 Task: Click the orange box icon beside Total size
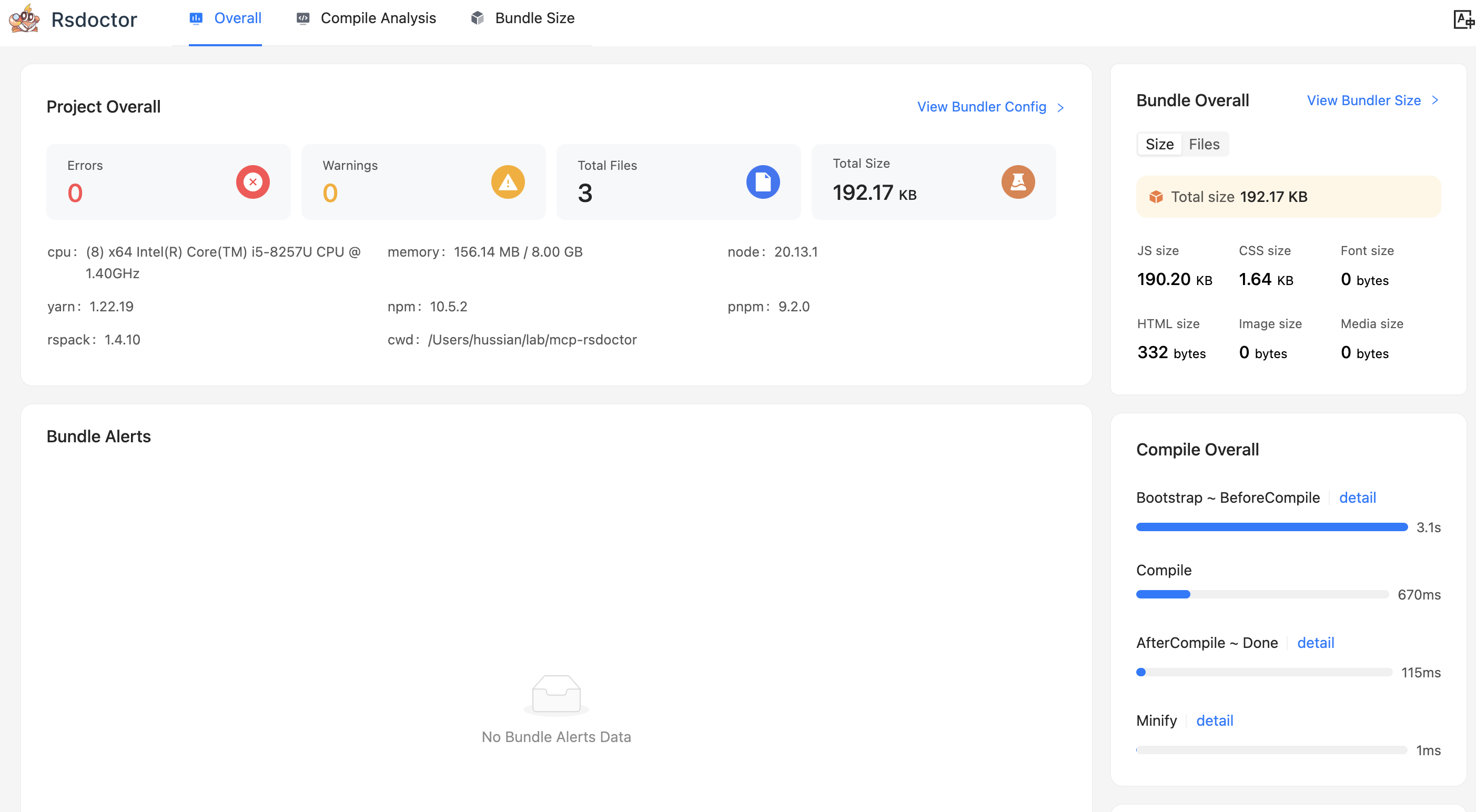point(1156,197)
